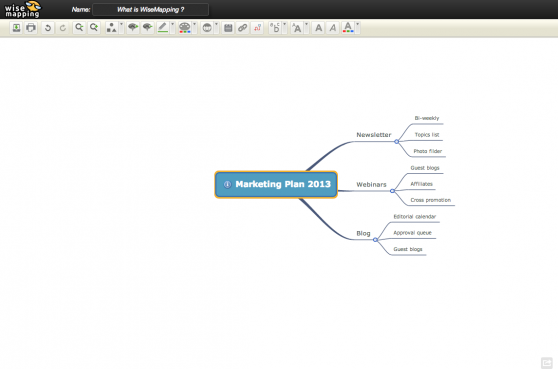The image size is (558, 369).
Task: Select the Bi-weekly subtopic
Action: tap(427, 118)
